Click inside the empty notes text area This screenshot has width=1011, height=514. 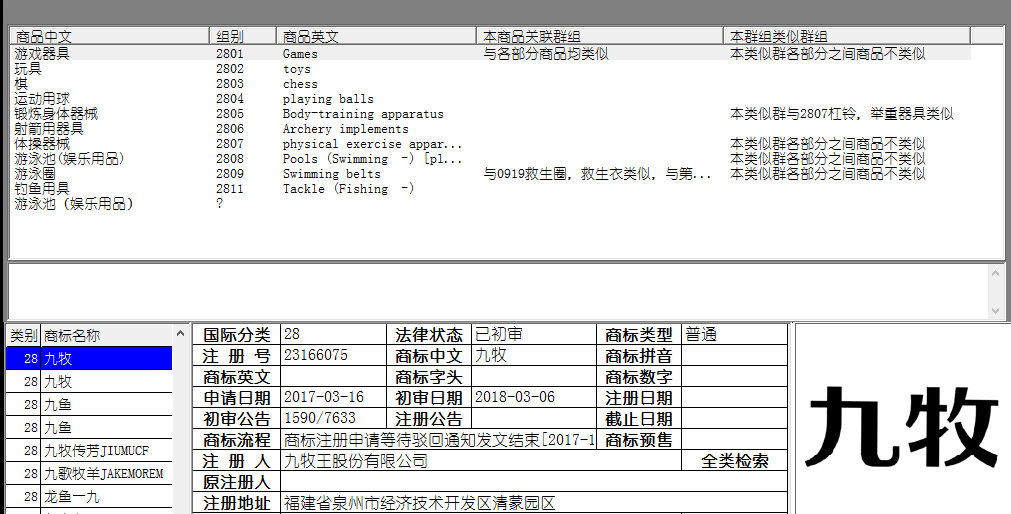498,292
